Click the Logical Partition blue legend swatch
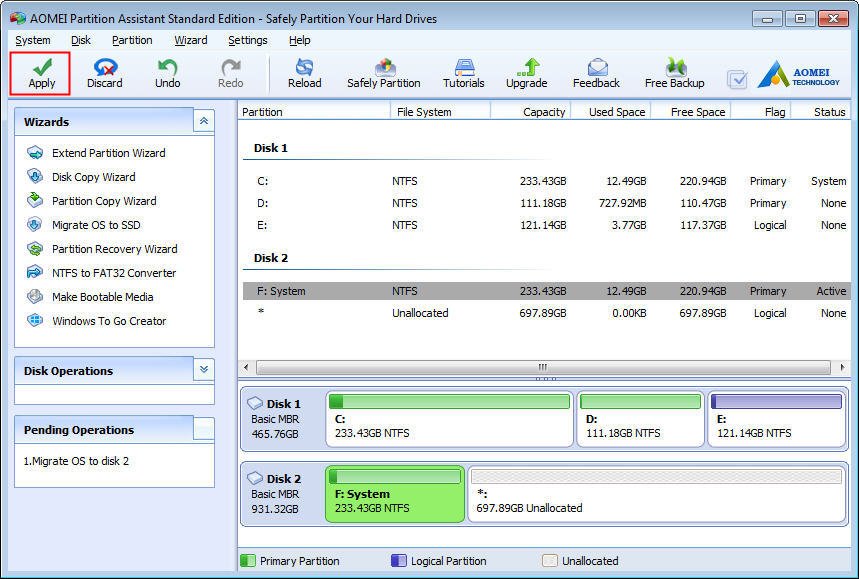Image resolution: width=859 pixels, height=579 pixels. coord(399,561)
